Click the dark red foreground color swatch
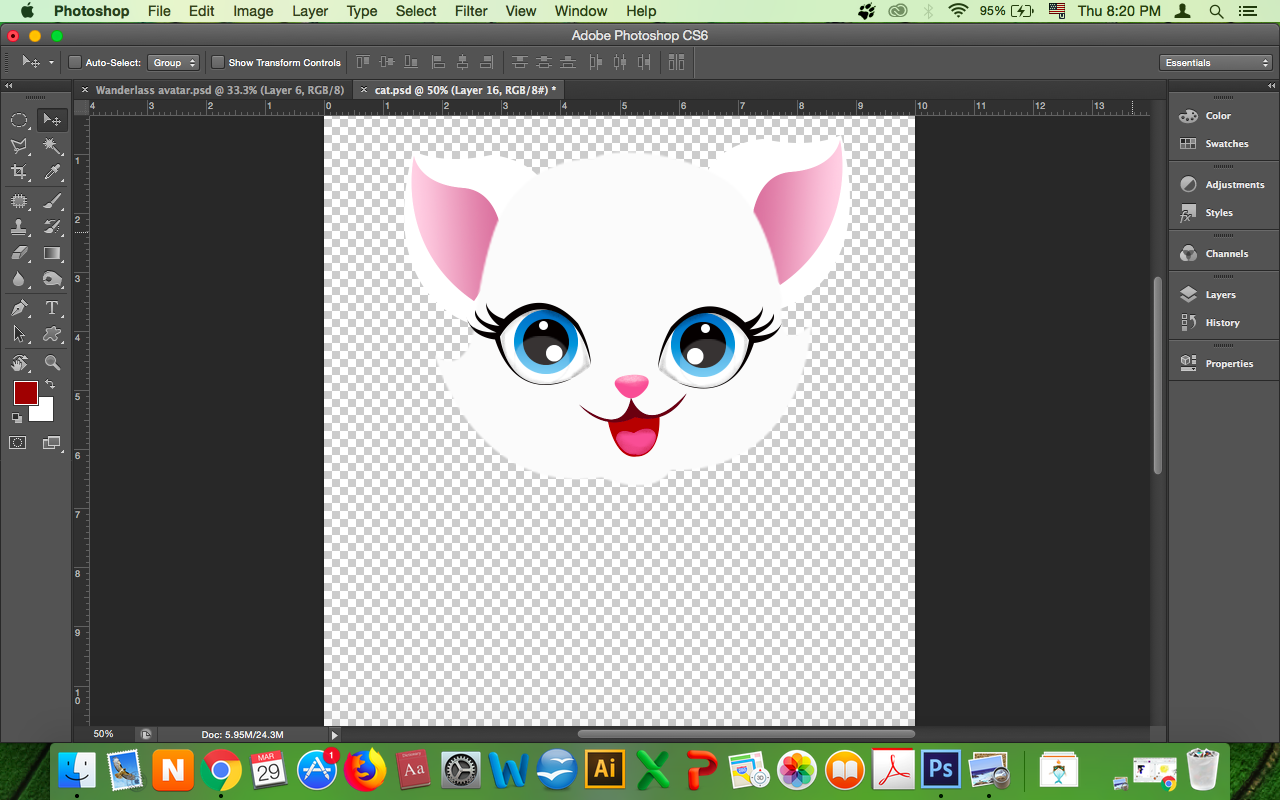The width and height of the screenshot is (1280, 800). [25, 392]
